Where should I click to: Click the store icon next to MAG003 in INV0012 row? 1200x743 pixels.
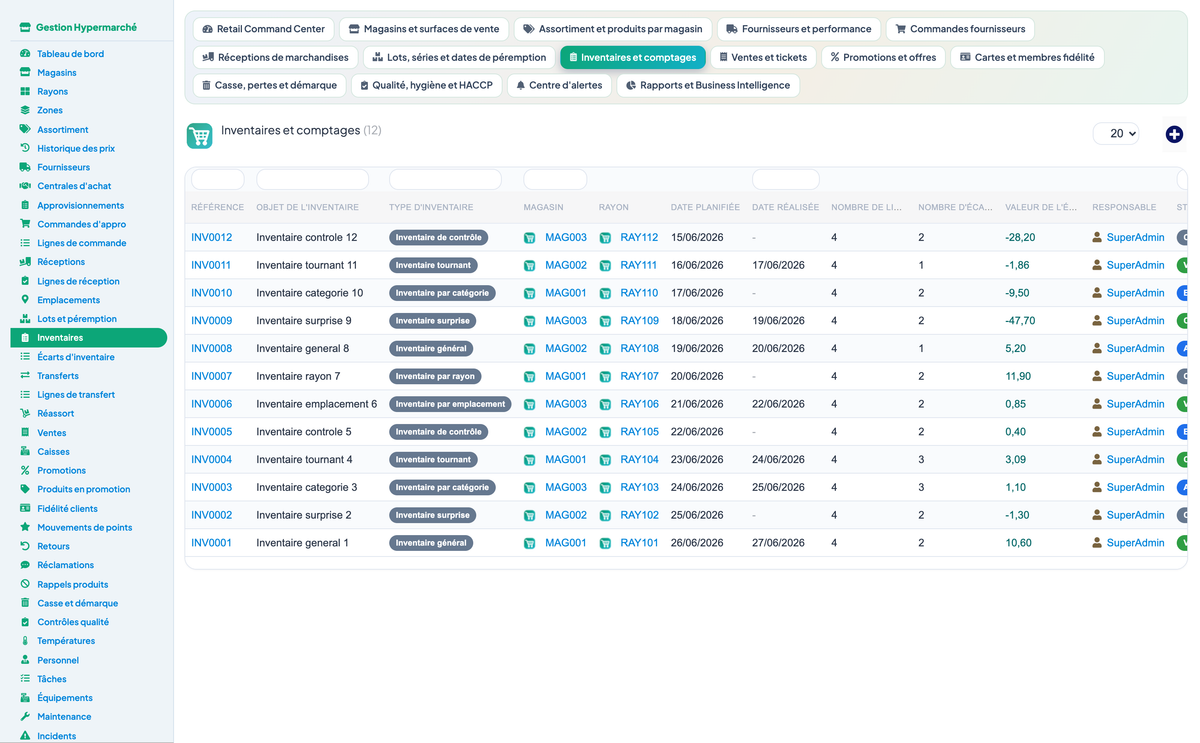(530, 238)
